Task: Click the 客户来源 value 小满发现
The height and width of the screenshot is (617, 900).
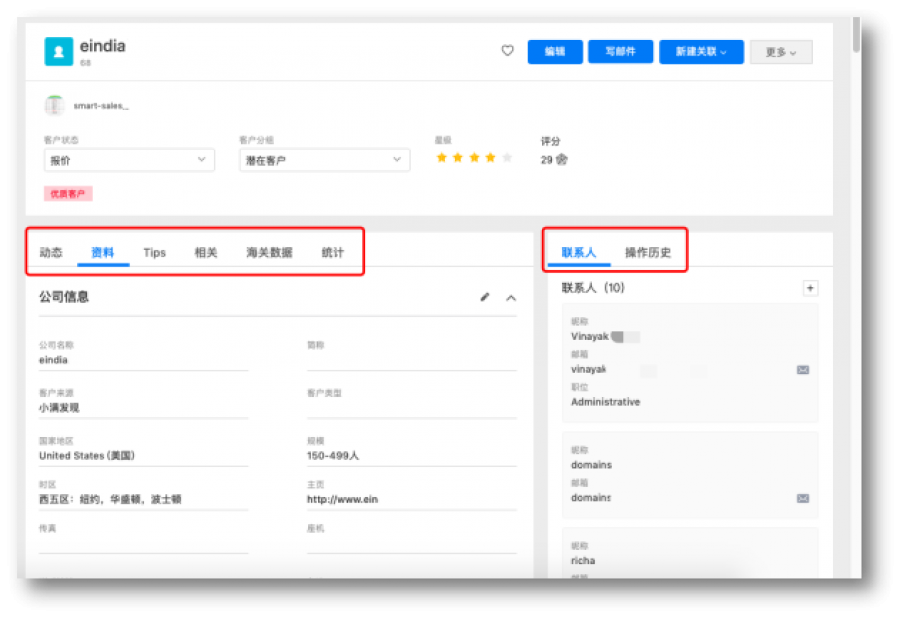Action: click(x=59, y=408)
